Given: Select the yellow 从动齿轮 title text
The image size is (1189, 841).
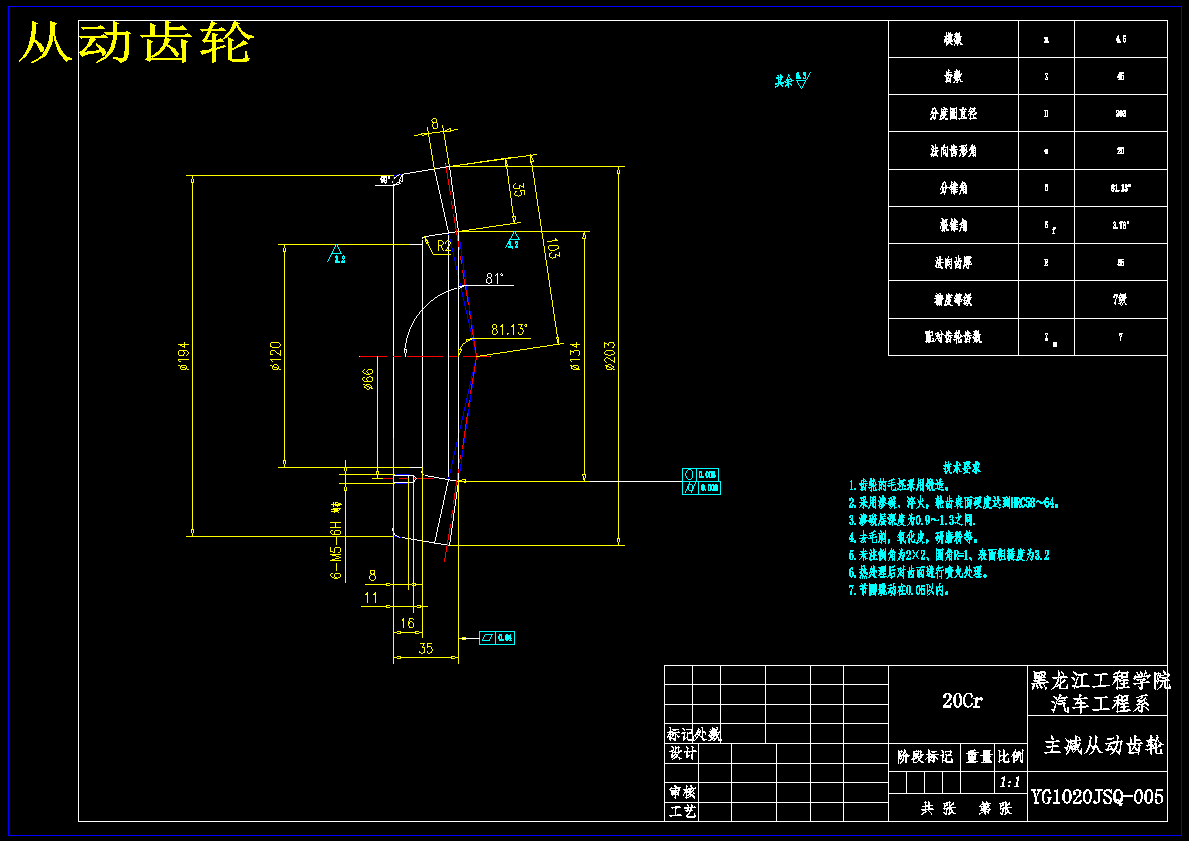Looking at the screenshot, I should point(136,43).
